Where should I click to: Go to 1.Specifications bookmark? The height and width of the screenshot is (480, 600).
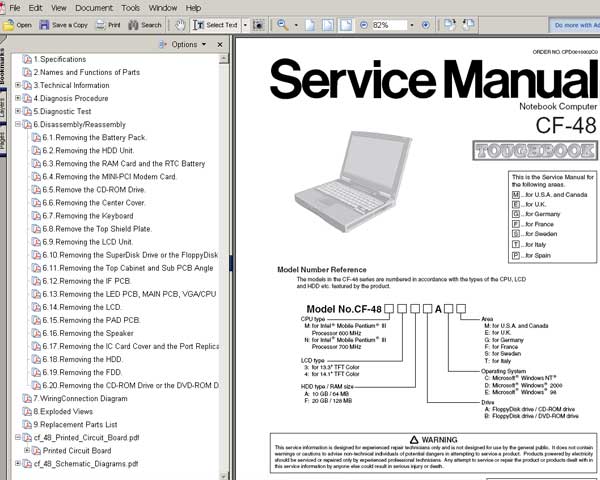click(60, 59)
